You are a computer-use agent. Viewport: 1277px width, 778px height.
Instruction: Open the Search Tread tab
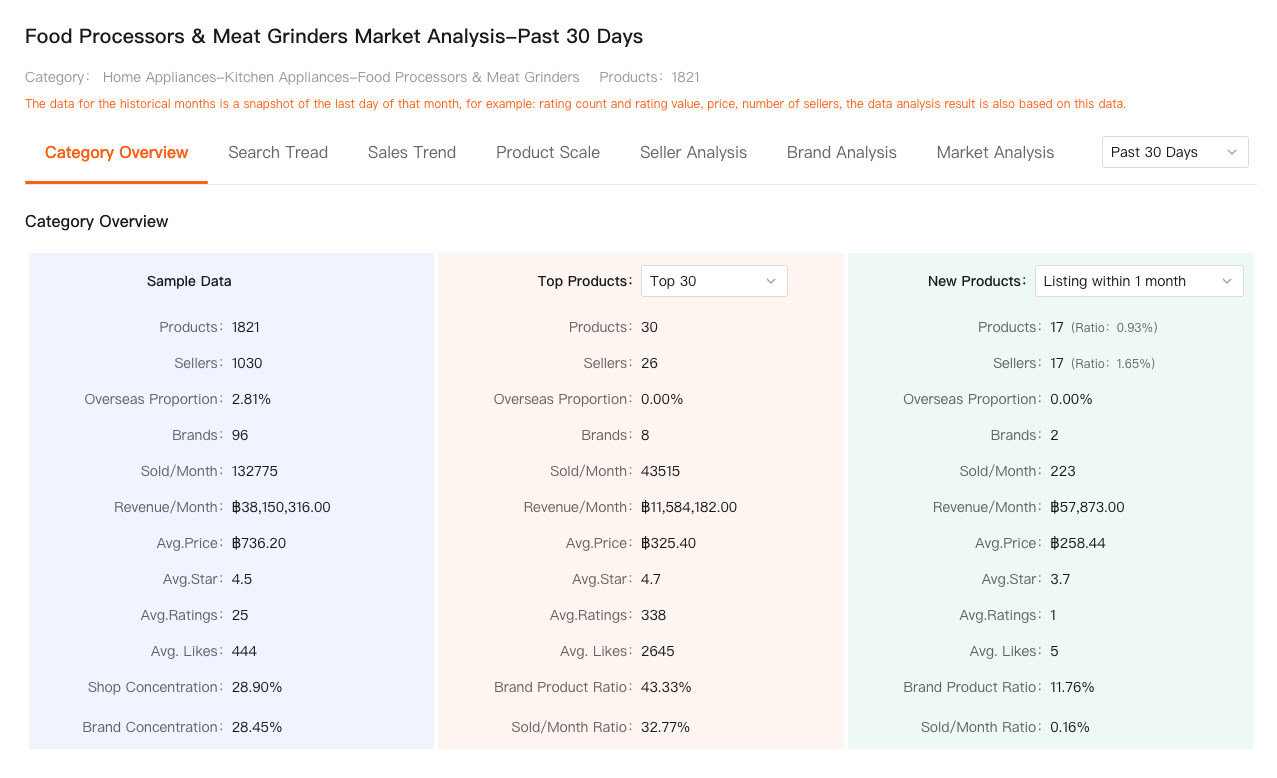pyautogui.click(x=278, y=152)
